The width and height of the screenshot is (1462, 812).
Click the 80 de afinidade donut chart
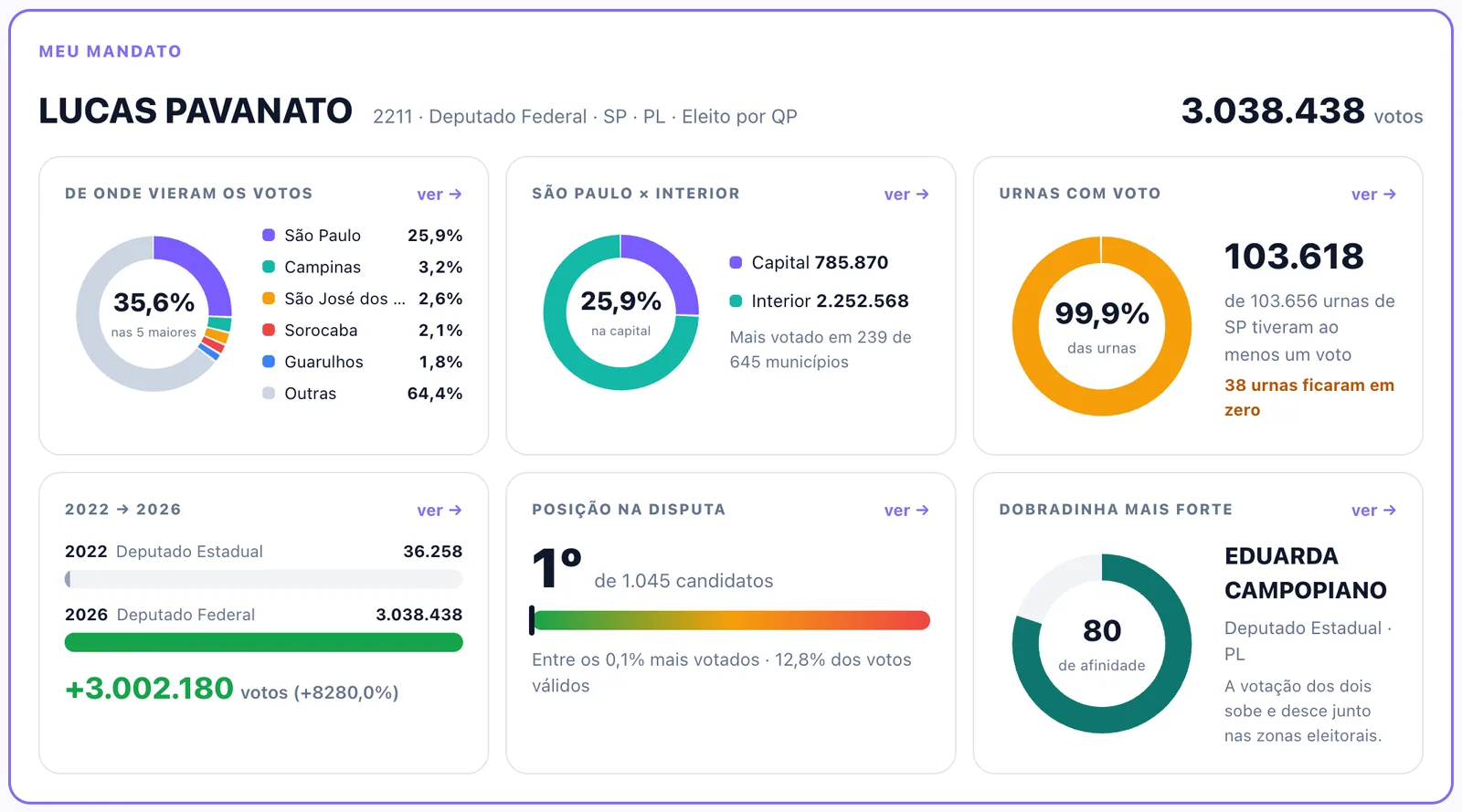pyautogui.click(x=1102, y=643)
